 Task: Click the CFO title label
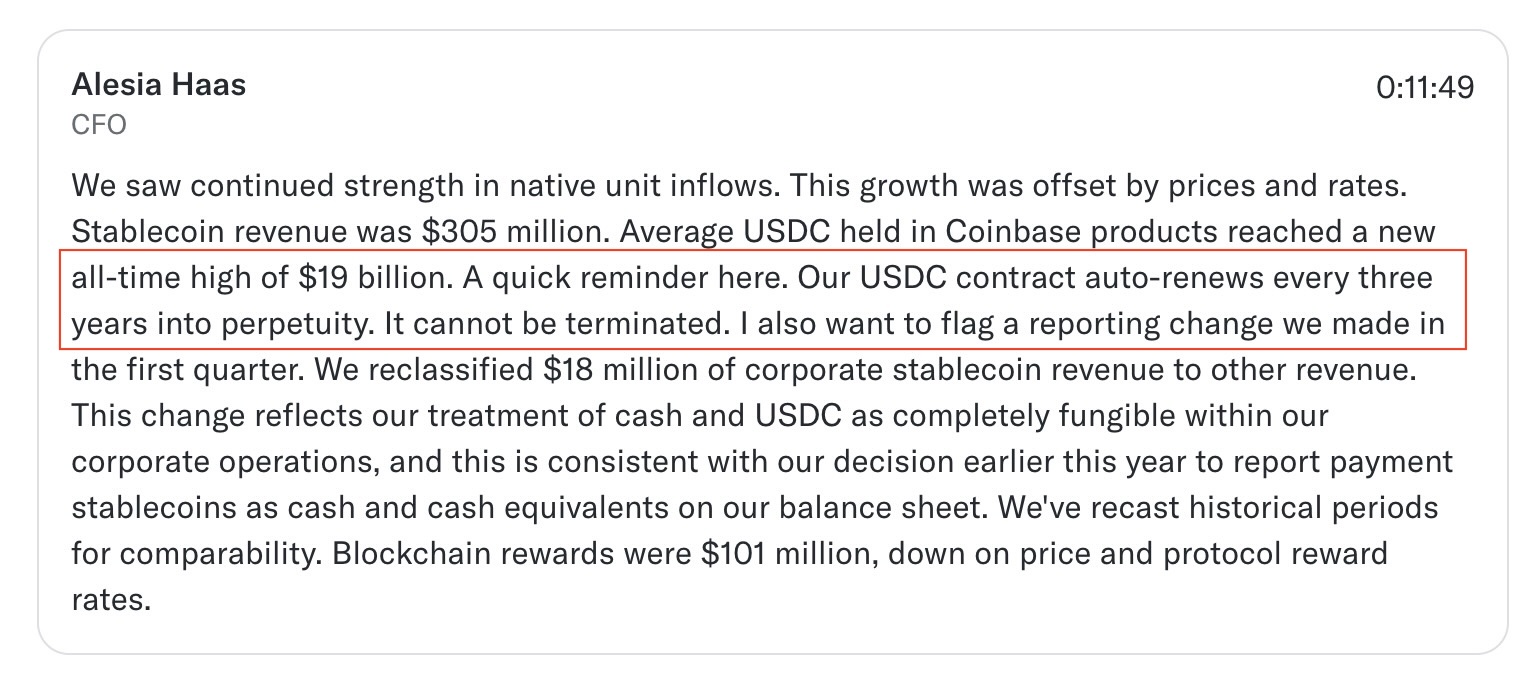point(99,126)
